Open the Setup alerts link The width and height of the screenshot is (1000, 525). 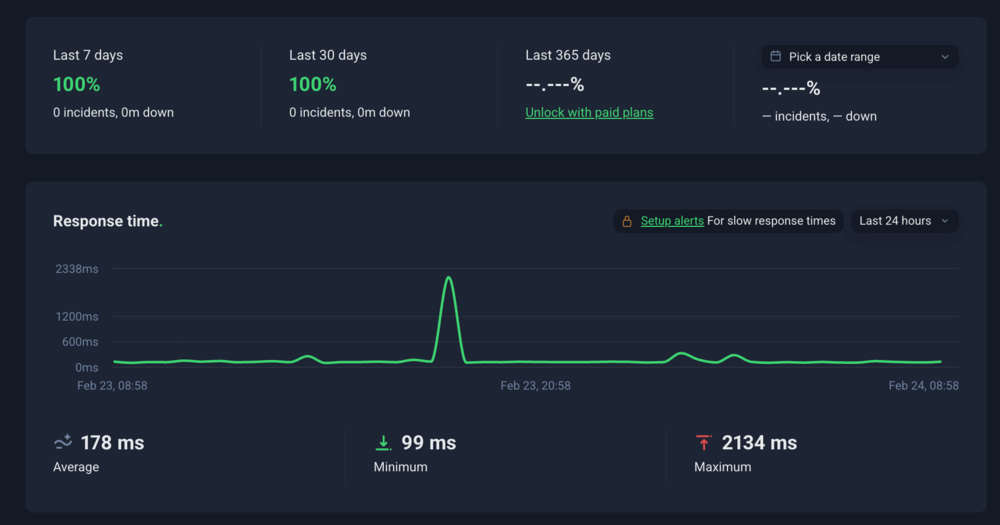pos(672,221)
